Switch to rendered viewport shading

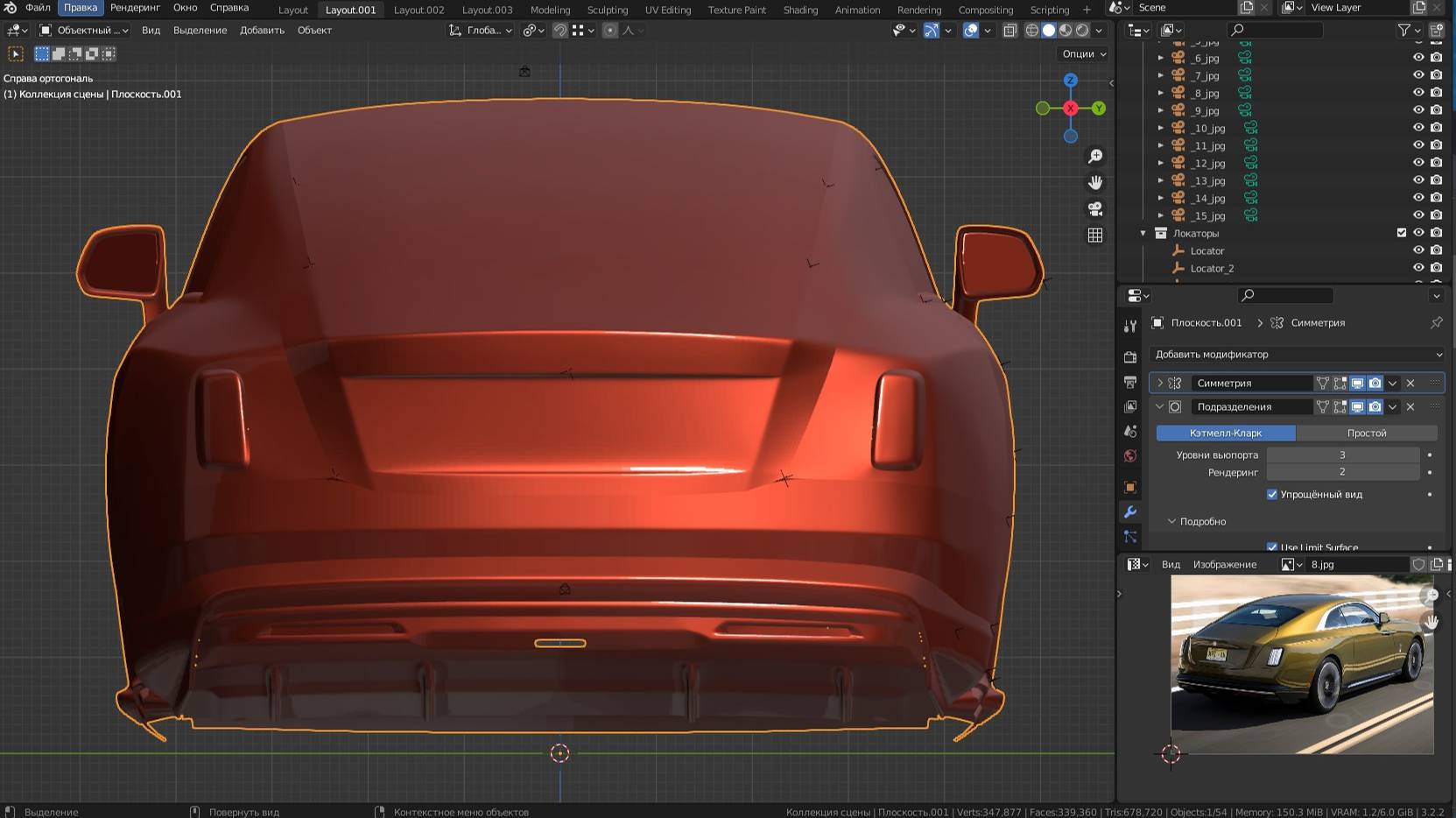[1082, 30]
